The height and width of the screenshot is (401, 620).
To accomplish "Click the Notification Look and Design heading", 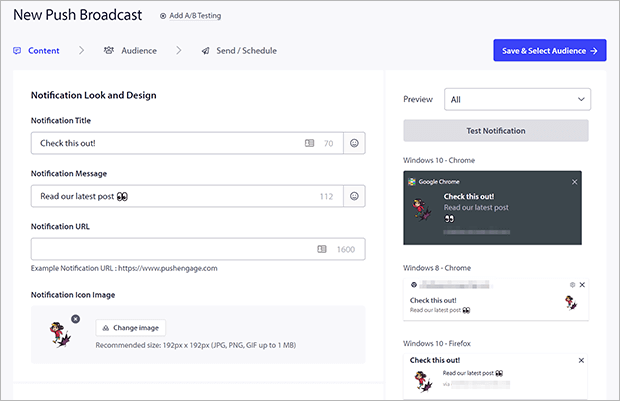I will coord(94,95).
